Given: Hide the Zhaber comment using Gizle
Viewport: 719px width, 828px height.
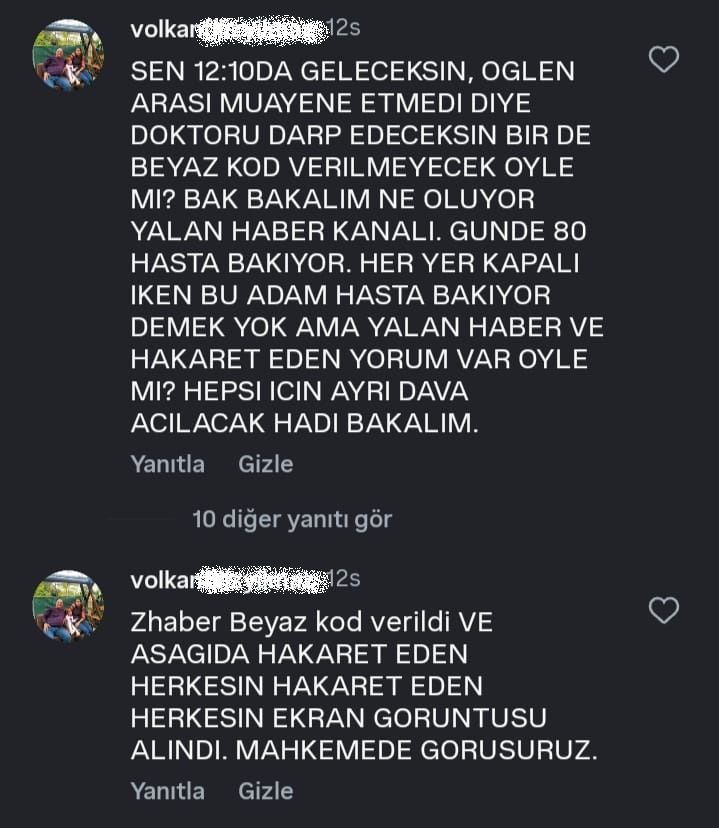Looking at the screenshot, I should point(265,791).
